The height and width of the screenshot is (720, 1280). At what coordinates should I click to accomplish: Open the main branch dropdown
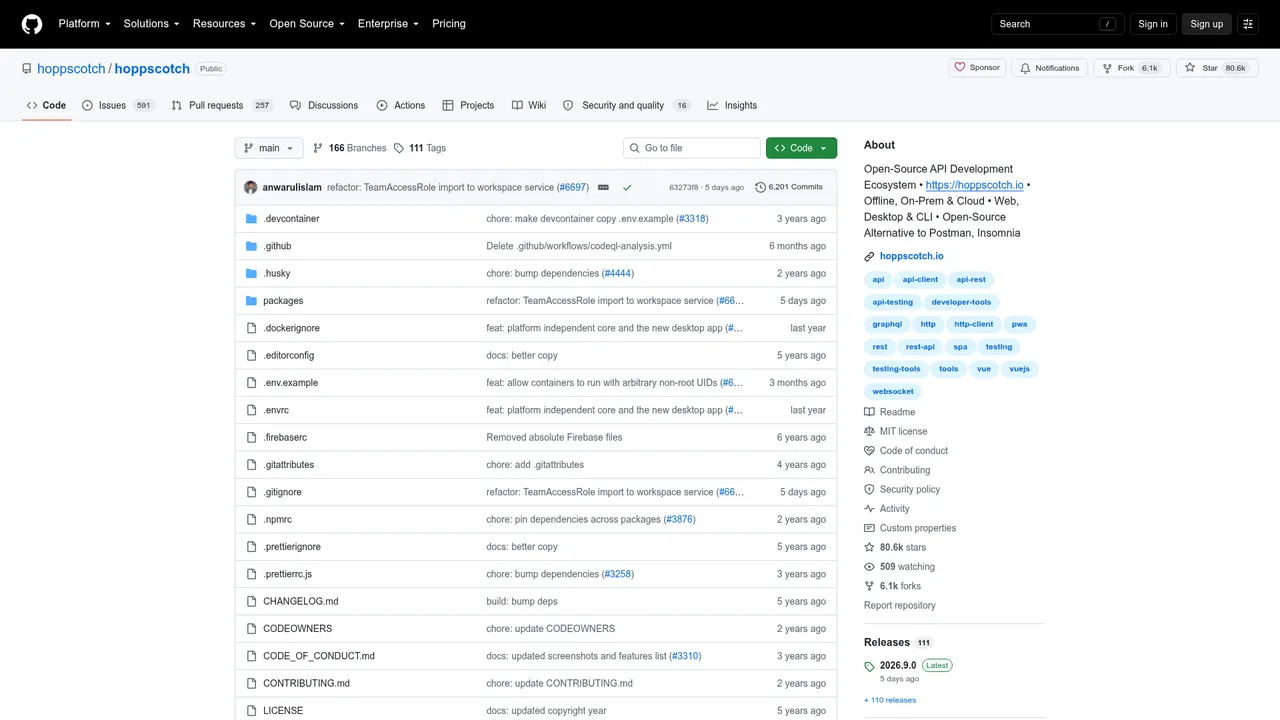pos(269,148)
